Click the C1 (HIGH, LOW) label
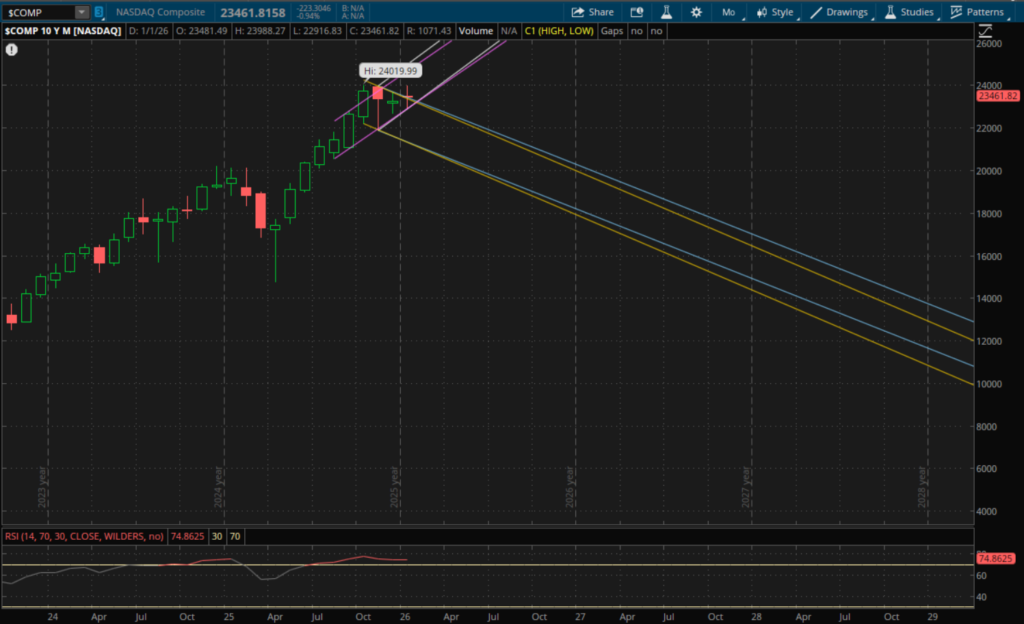 (x=559, y=31)
